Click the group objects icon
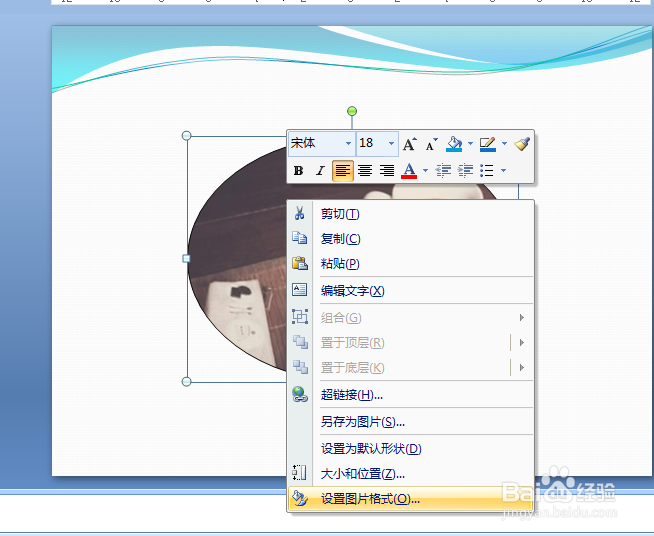The height and width of the screenshot is (536, 654). 299,317
